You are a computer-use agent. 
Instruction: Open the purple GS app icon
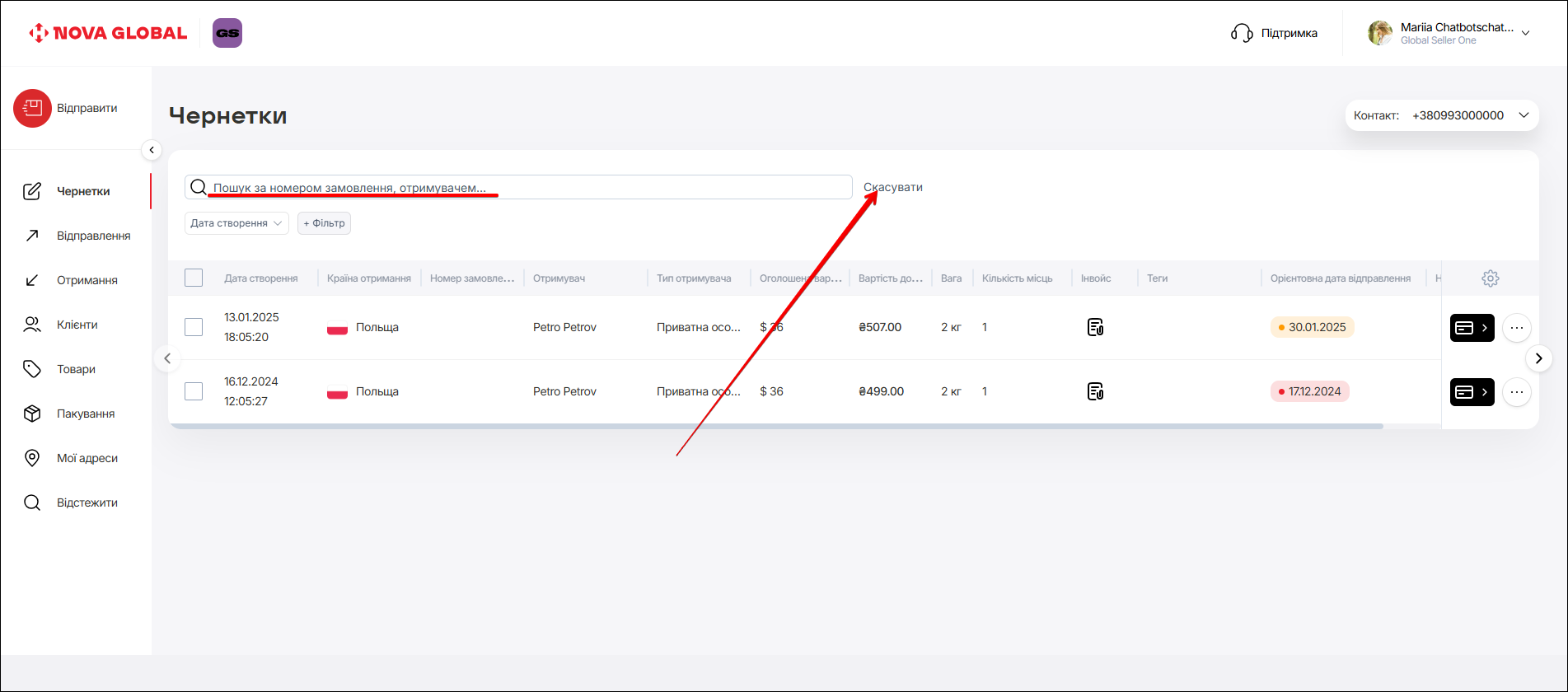[227, 33]
